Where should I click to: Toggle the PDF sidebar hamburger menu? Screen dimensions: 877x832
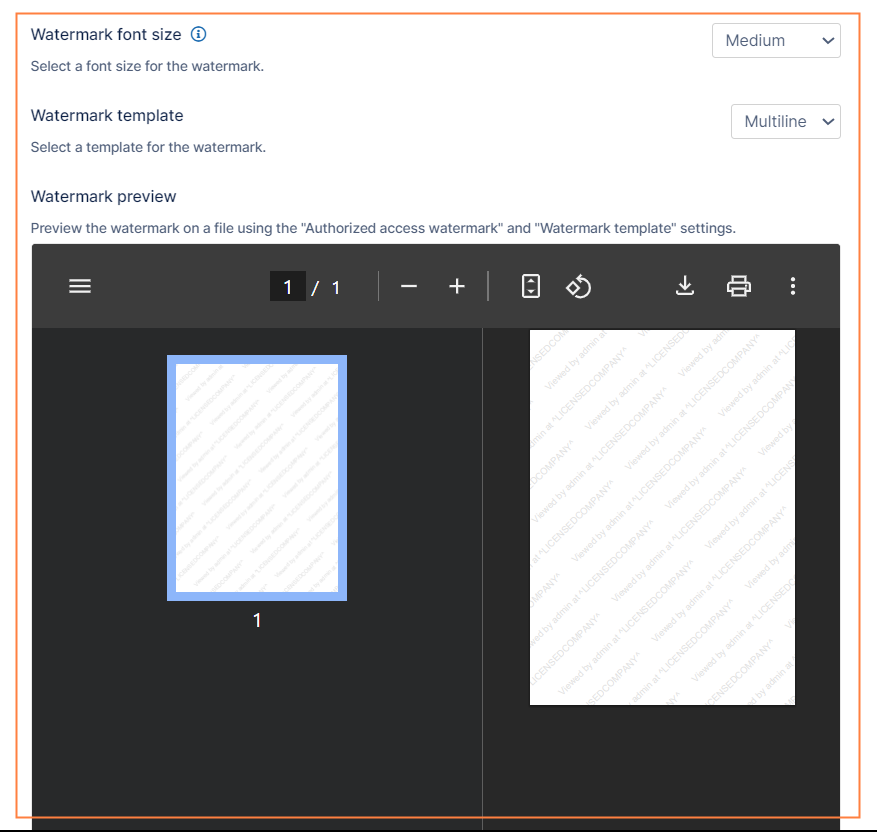pyautogui.click(x=80, y=287)
